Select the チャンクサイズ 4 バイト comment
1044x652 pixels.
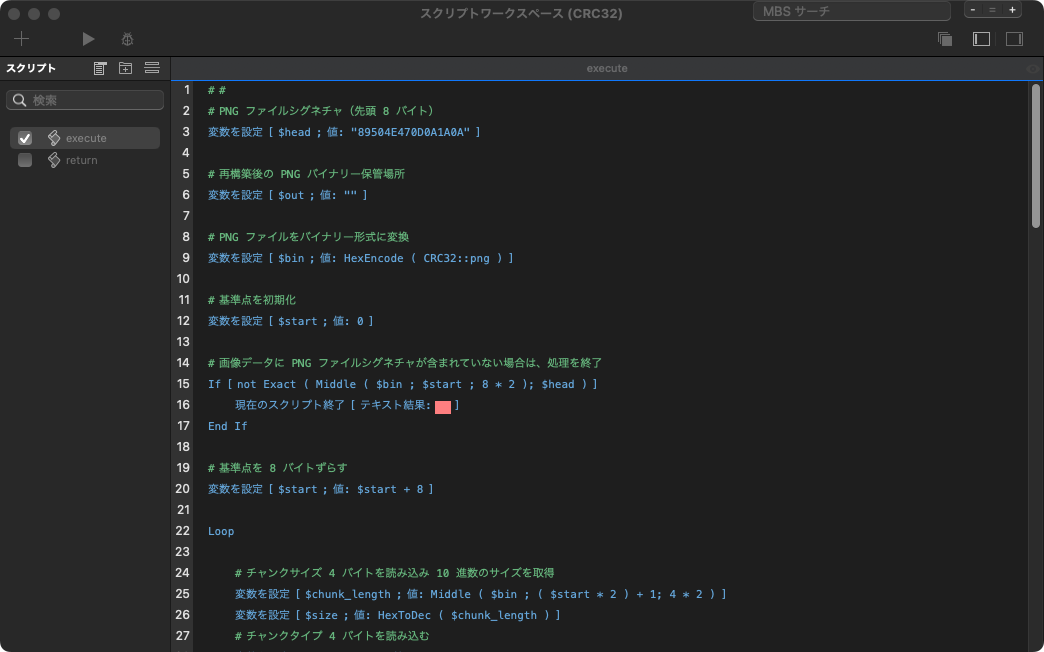394,573
